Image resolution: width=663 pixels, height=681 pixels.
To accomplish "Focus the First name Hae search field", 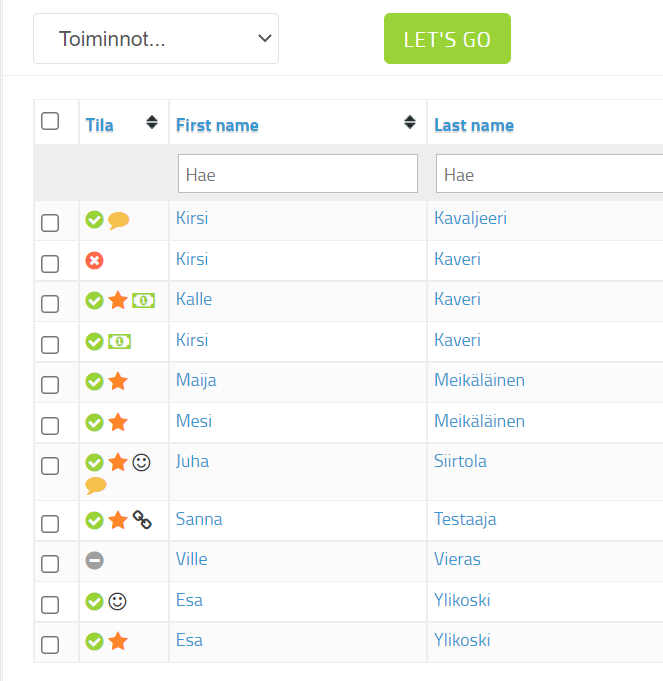I will coord(298,173).
